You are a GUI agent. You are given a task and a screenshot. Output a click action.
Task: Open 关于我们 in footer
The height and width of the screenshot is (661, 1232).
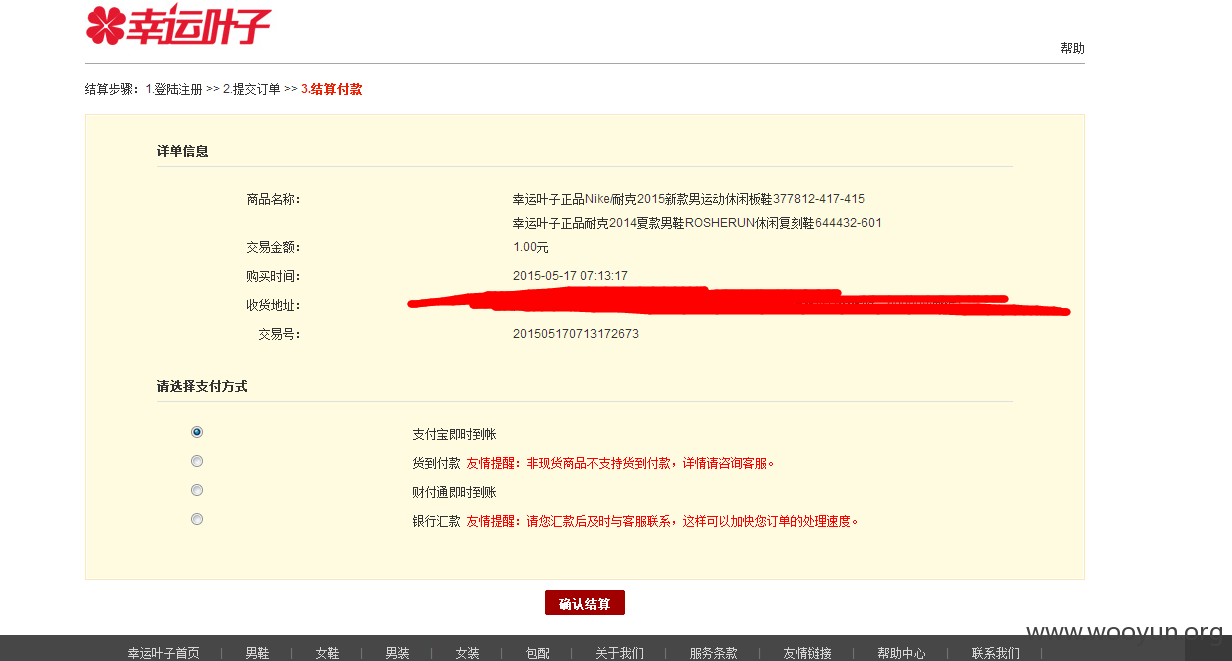[619, 653]
